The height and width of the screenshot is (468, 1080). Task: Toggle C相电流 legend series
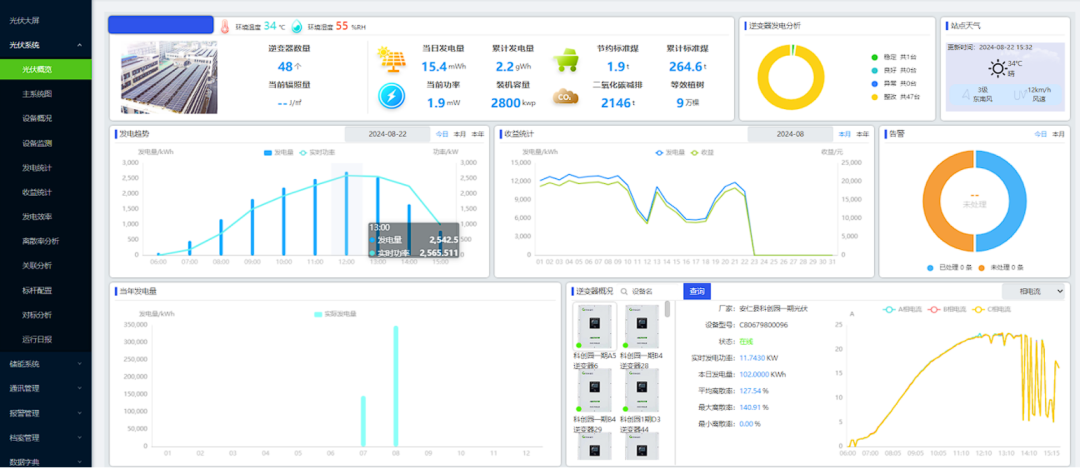tap(992, 309)
